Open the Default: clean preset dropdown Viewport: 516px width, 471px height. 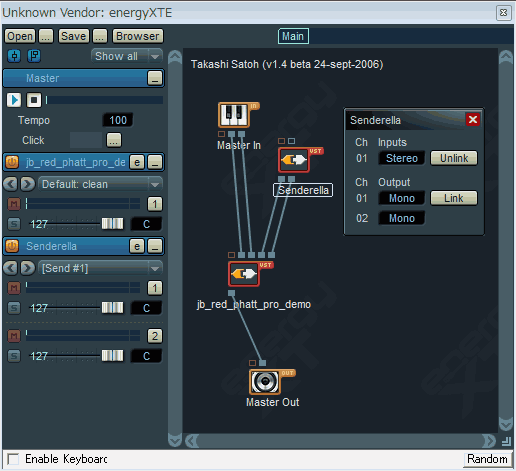pyautogui.click(x=101, y=184)
